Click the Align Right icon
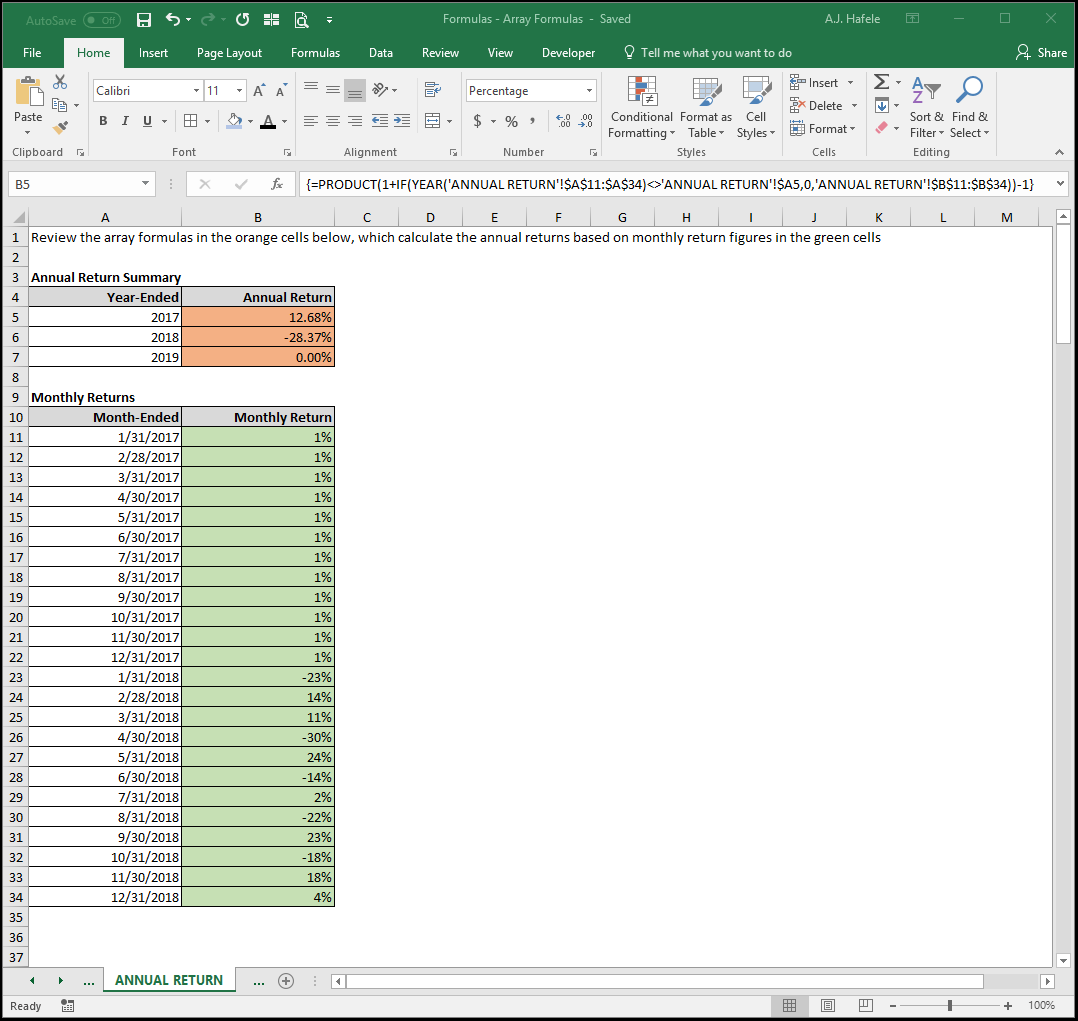Viewport: 1078px width, 1021px height. [355, 121]
